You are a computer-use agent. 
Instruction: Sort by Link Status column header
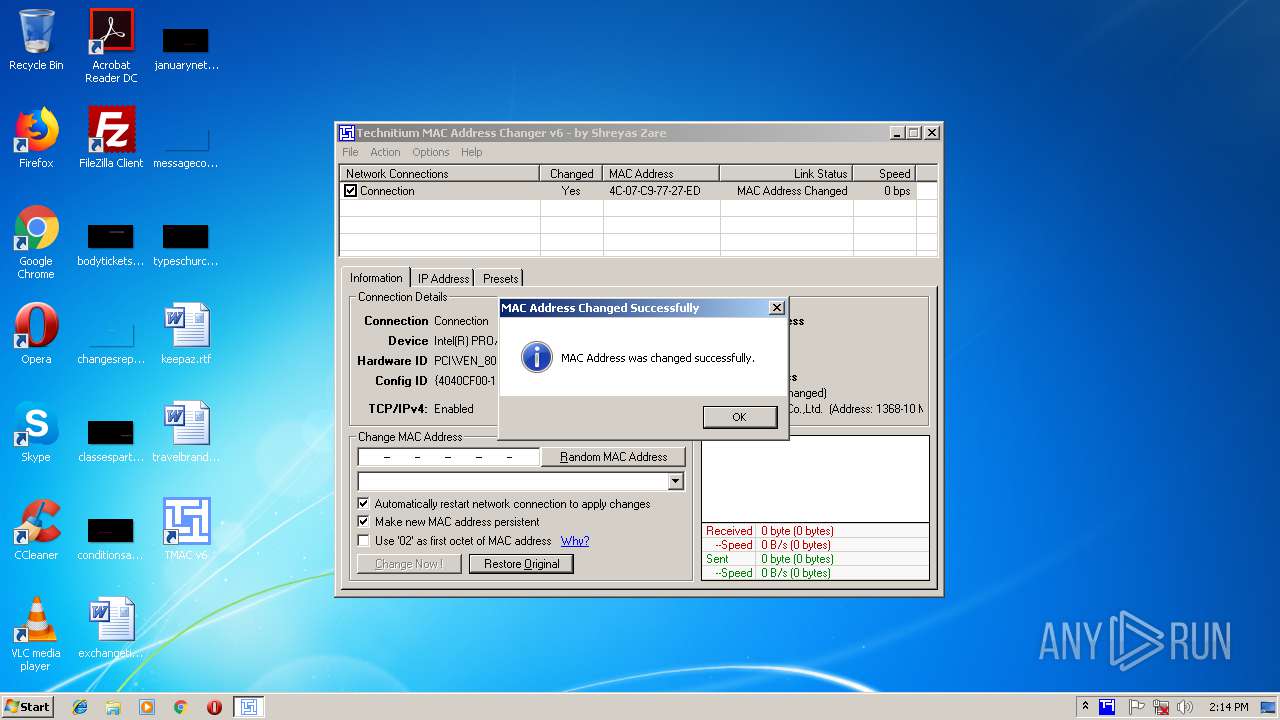click(786, 173)
